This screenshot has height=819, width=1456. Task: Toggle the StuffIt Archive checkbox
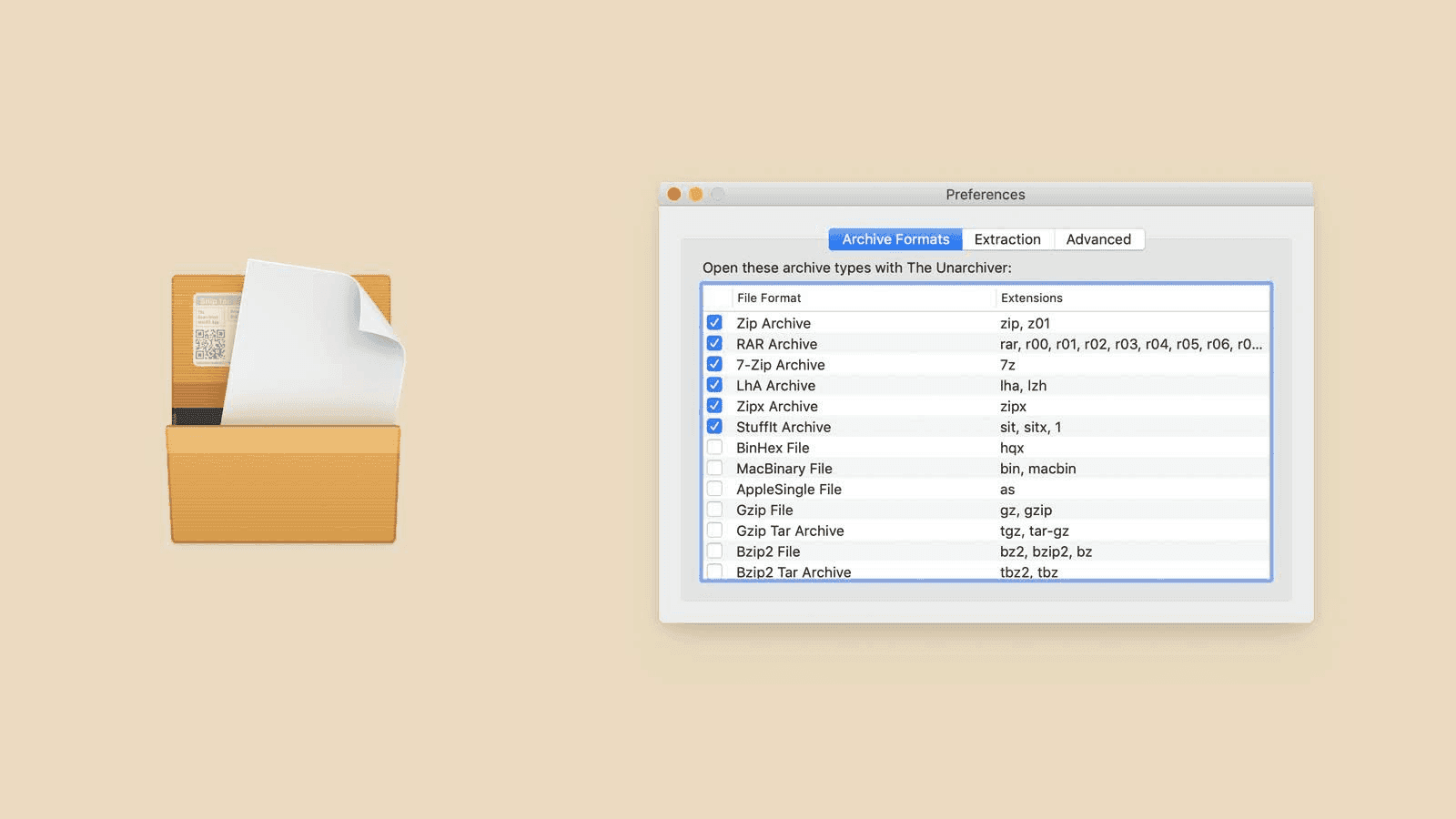(714, 427)
